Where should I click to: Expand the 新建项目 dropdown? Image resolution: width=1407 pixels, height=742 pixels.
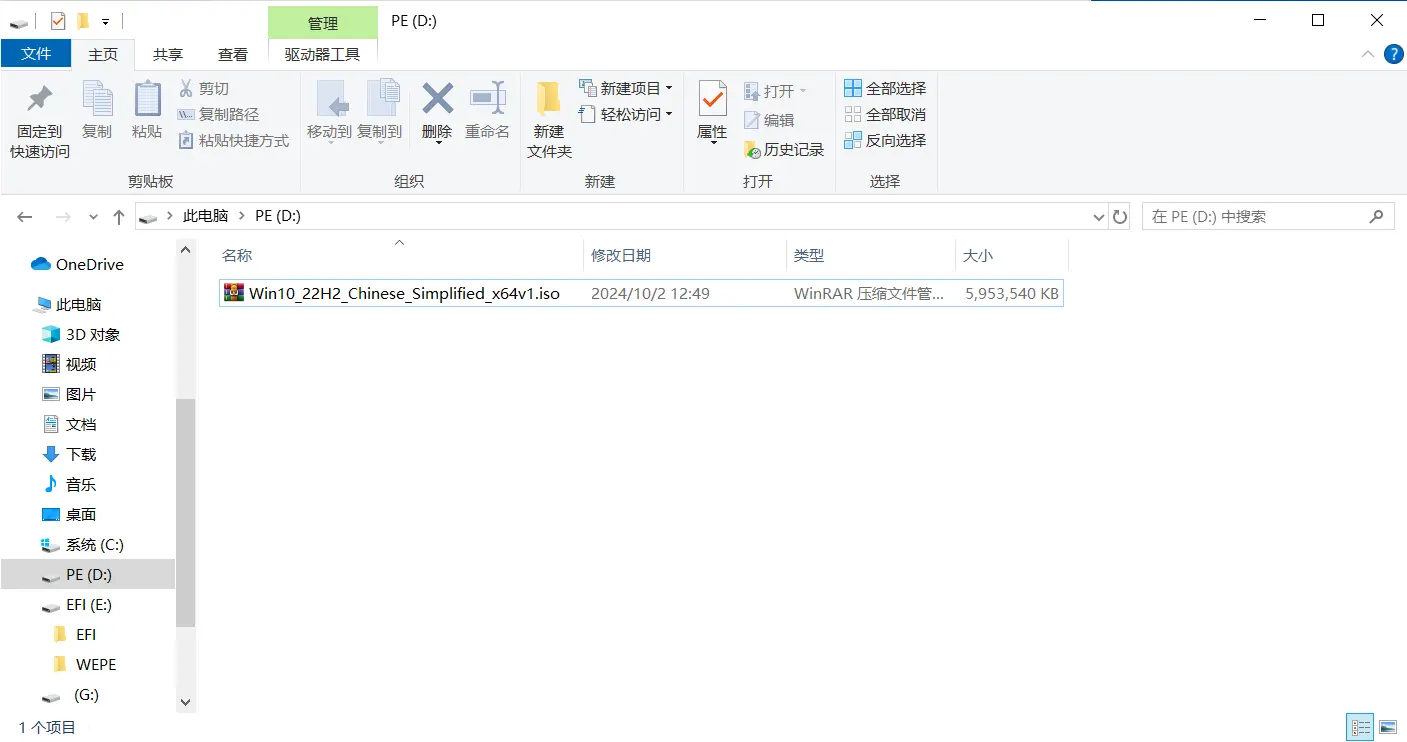[669, 88]
